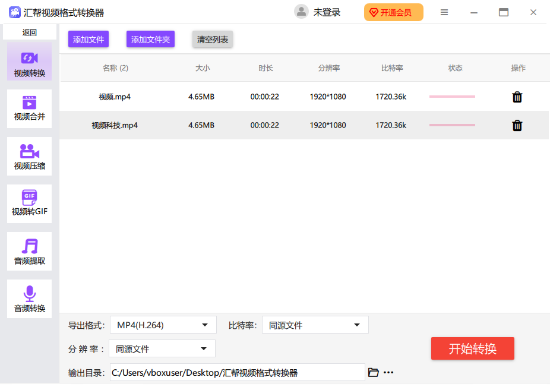
Task: Select the file name 视频.mp4
Action: pyautogui.click(x=115, y=96)
